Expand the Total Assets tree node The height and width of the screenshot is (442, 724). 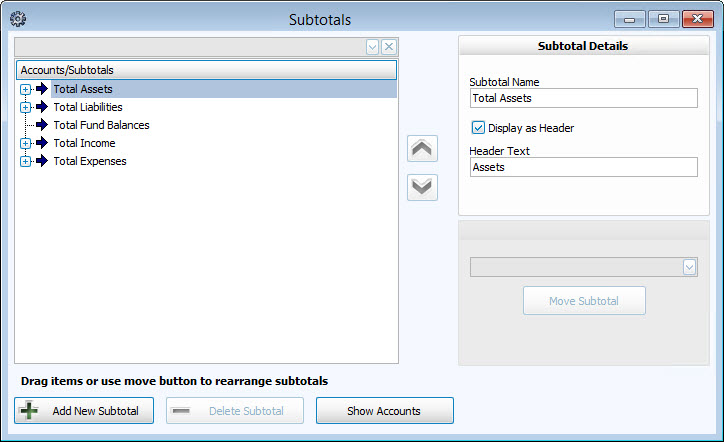[25, 89]
